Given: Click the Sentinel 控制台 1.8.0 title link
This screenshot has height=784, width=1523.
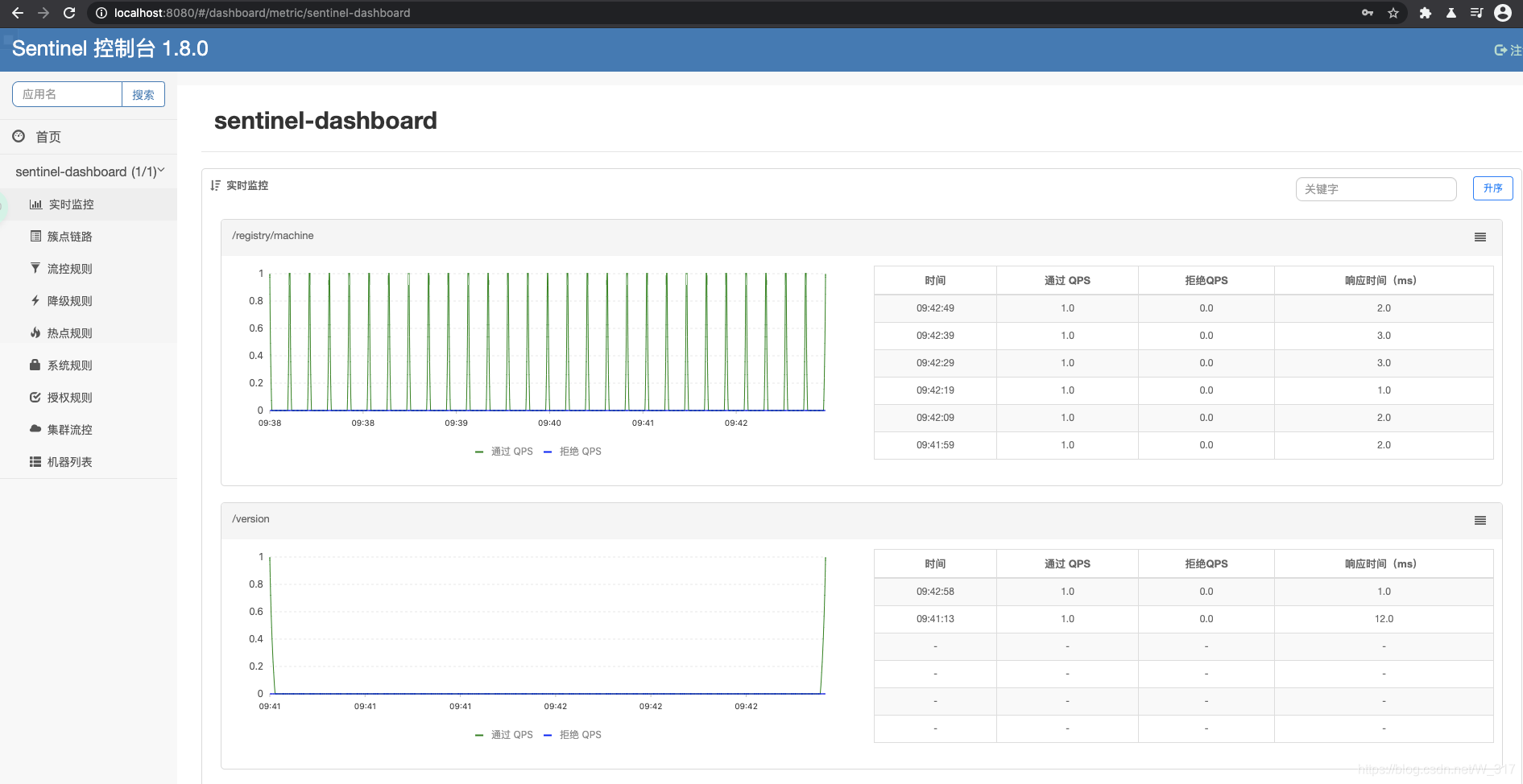Looking at the screenshot, I should click(110, 49).
